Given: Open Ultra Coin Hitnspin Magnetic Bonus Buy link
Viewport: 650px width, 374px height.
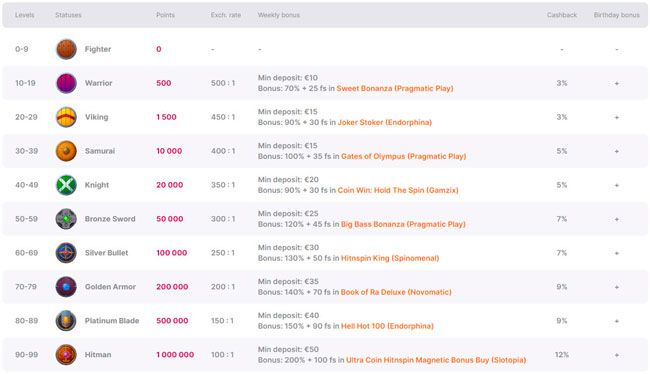Looking at the screenshot, I should click(x=436, y=360).
